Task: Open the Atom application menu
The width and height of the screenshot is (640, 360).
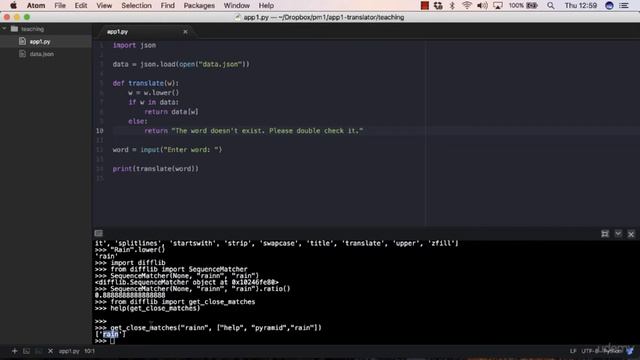Action: (x=36, y=5)
